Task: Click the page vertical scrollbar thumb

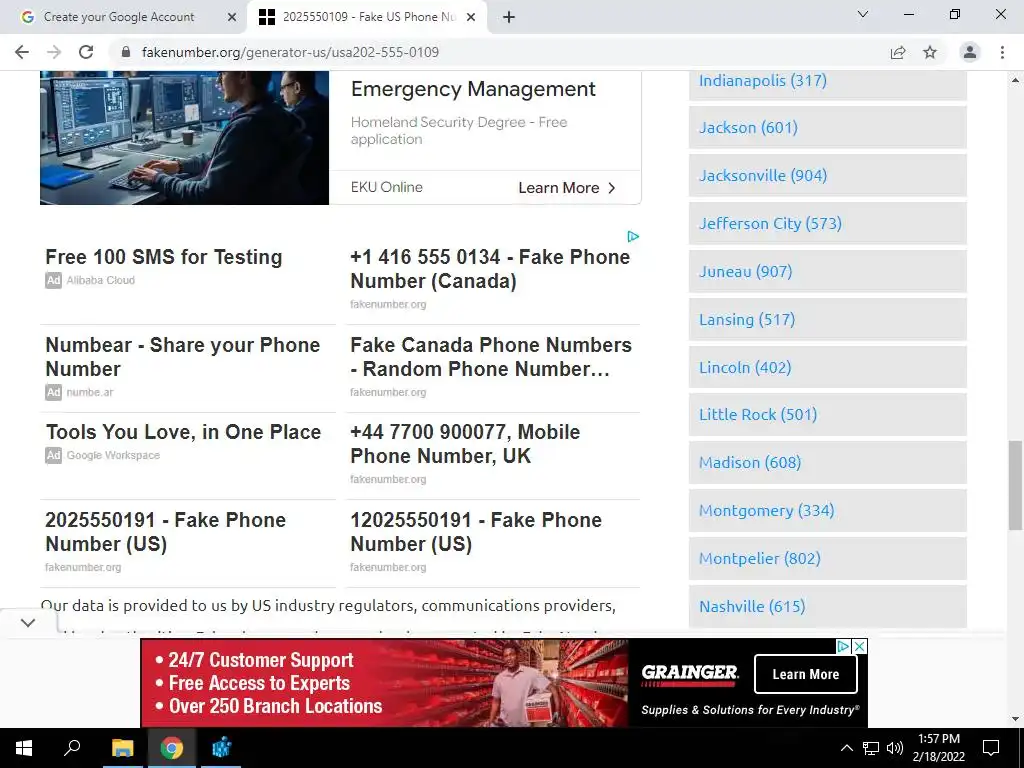Action: (x=1015, y=485)
